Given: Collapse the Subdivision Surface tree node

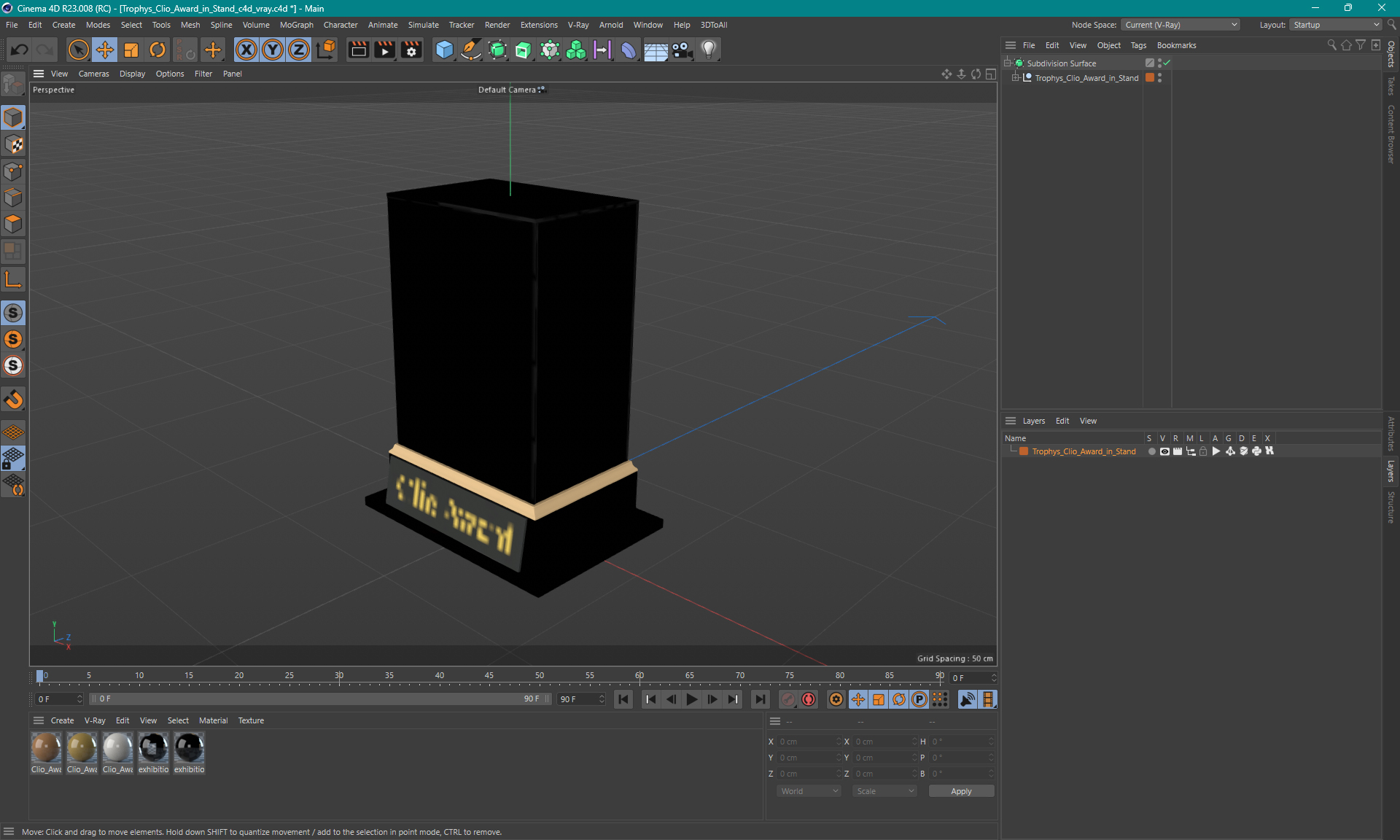Looking at the screenshot, I should [x=1008, y=63].
